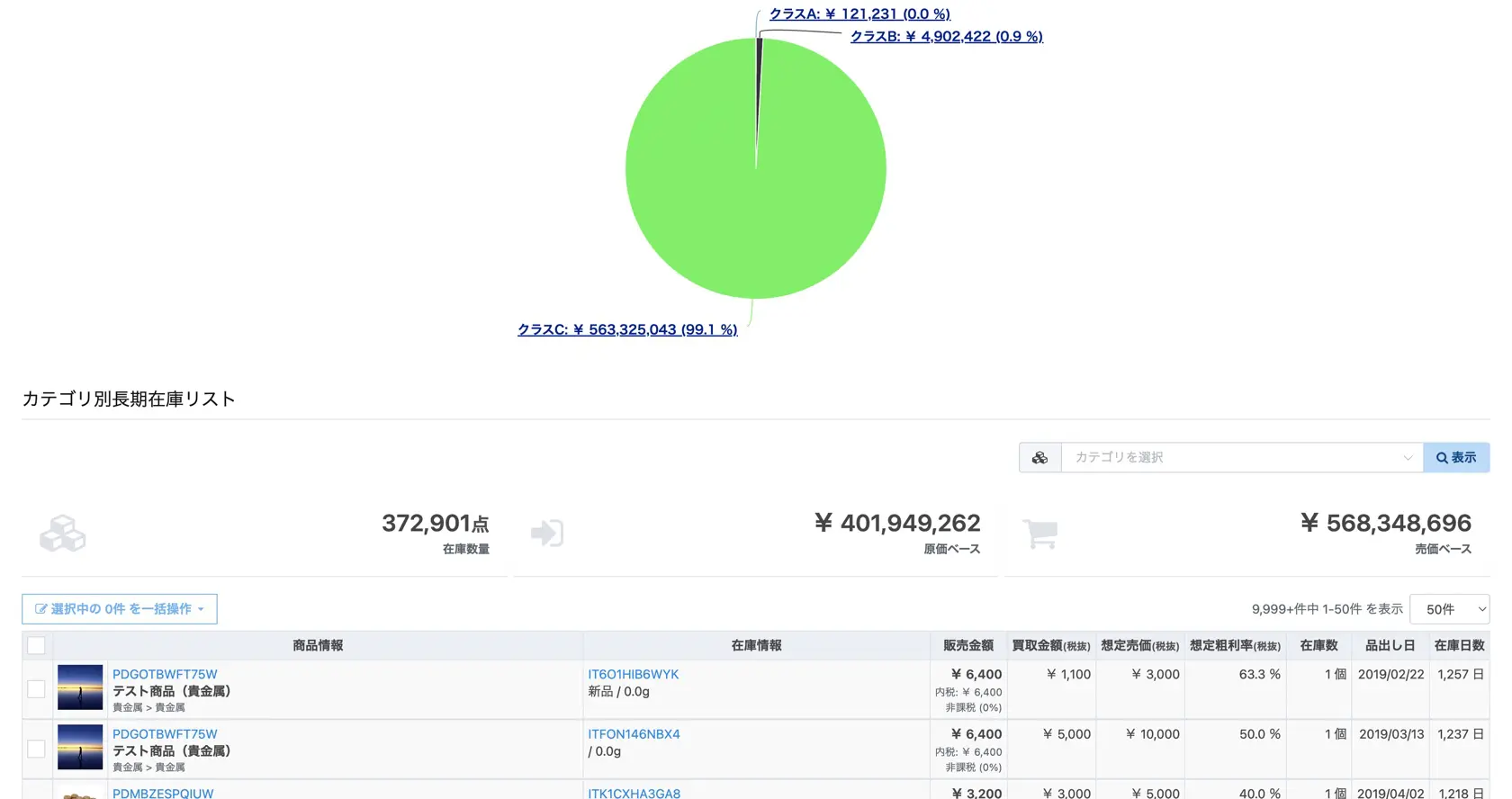1512x799 pixels.
Task: Click the 表示 search button
Action: click(1455, 458)
